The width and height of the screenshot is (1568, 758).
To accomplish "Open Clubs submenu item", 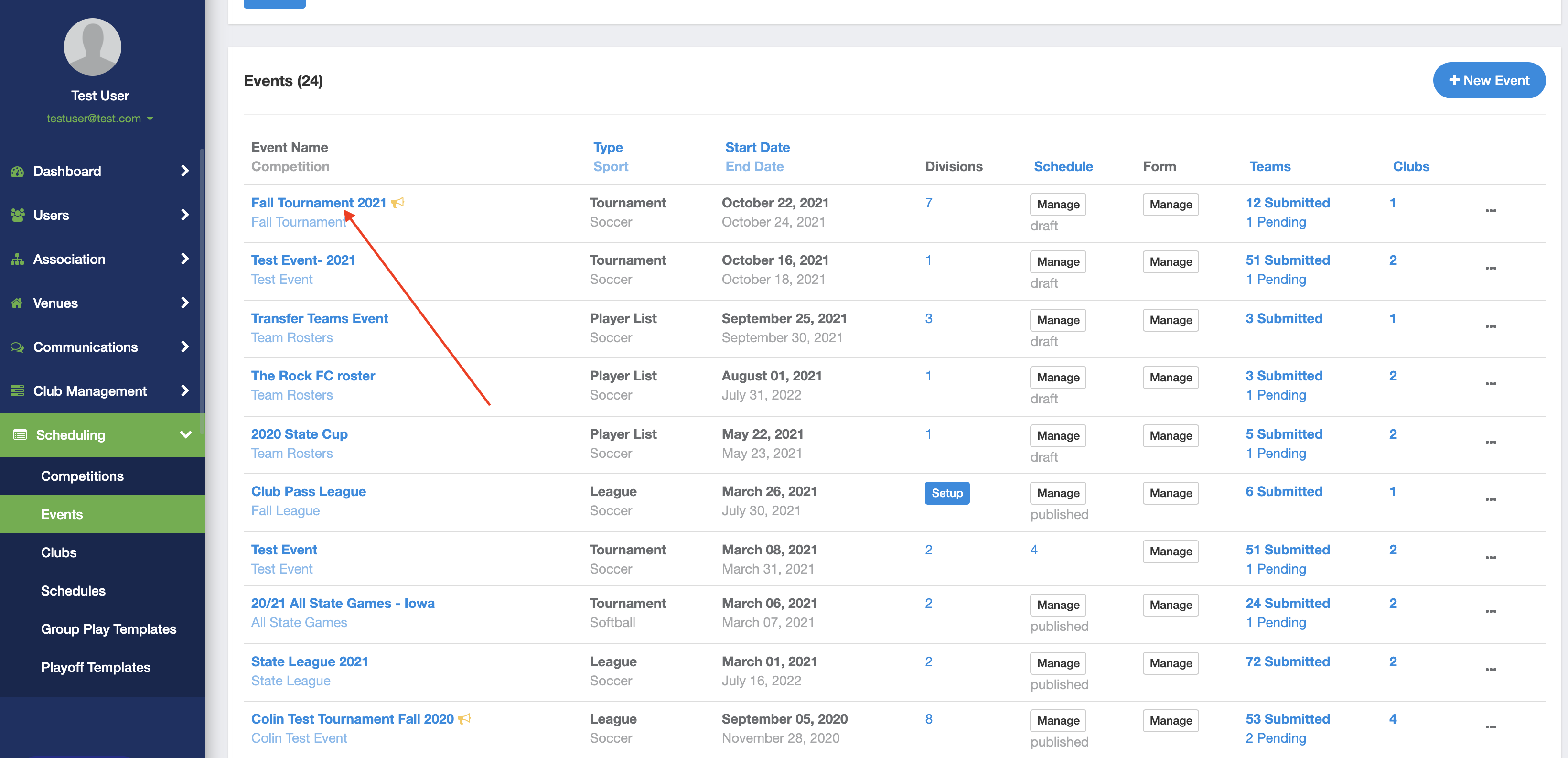I will point(102,553).
